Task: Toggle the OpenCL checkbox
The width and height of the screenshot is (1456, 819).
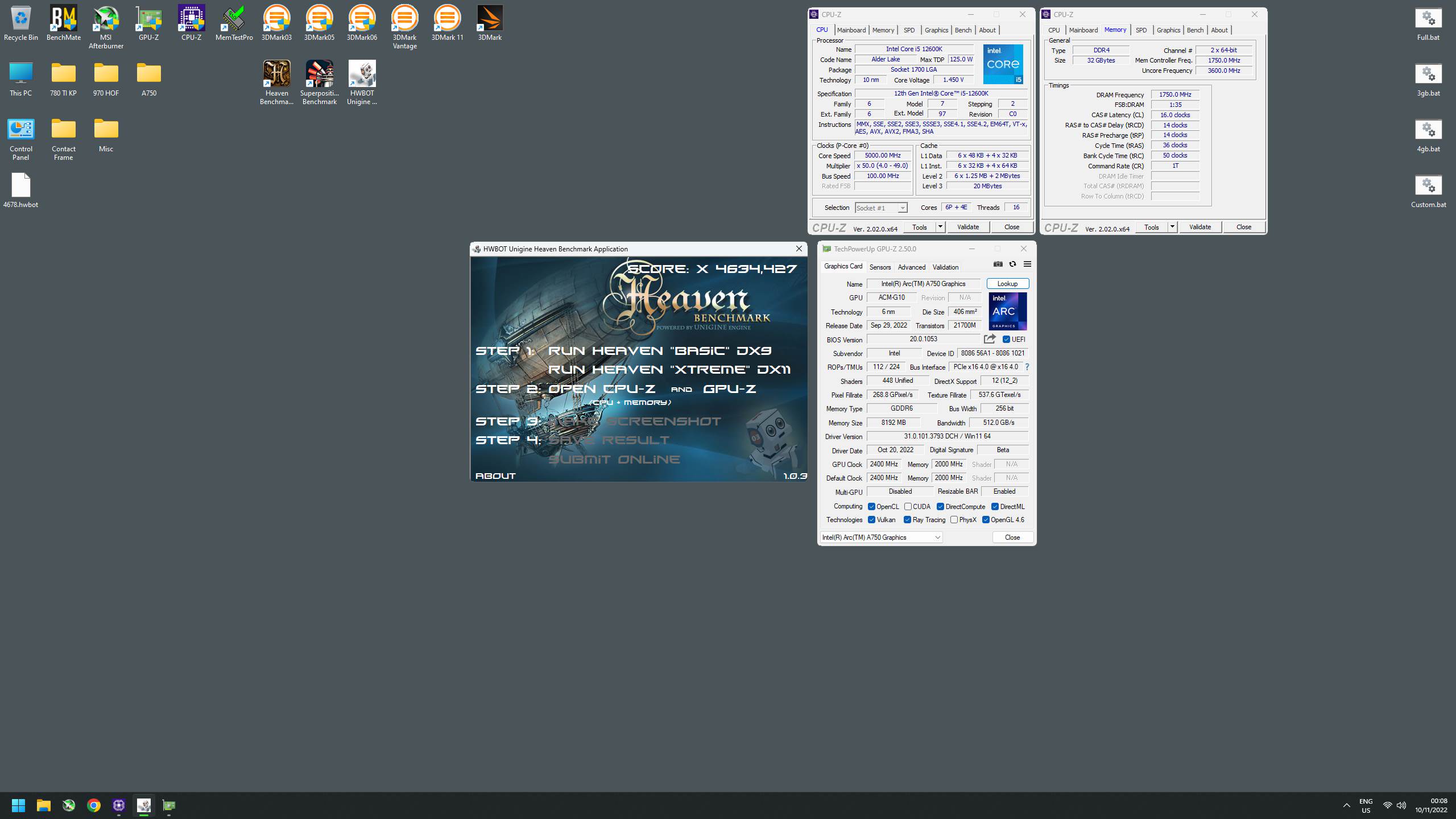Action: [x=871, y=507]
